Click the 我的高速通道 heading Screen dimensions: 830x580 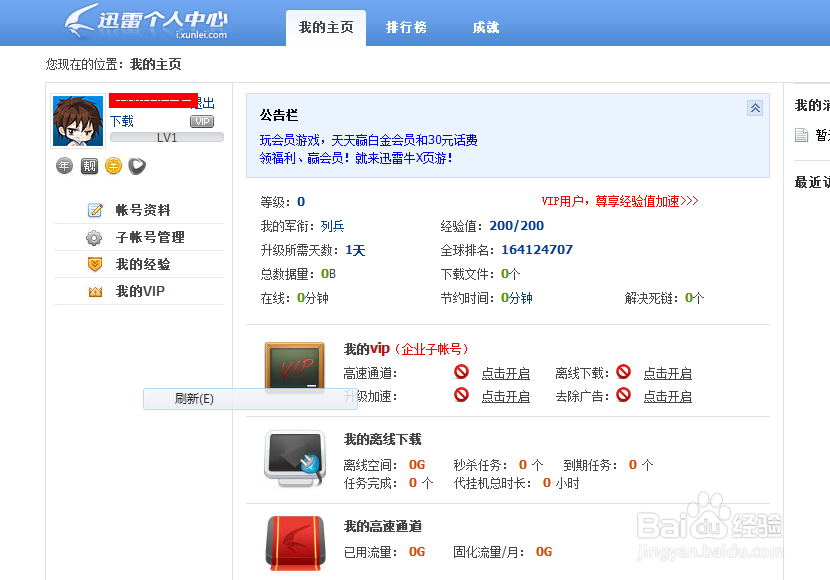(x=383, y=526)
